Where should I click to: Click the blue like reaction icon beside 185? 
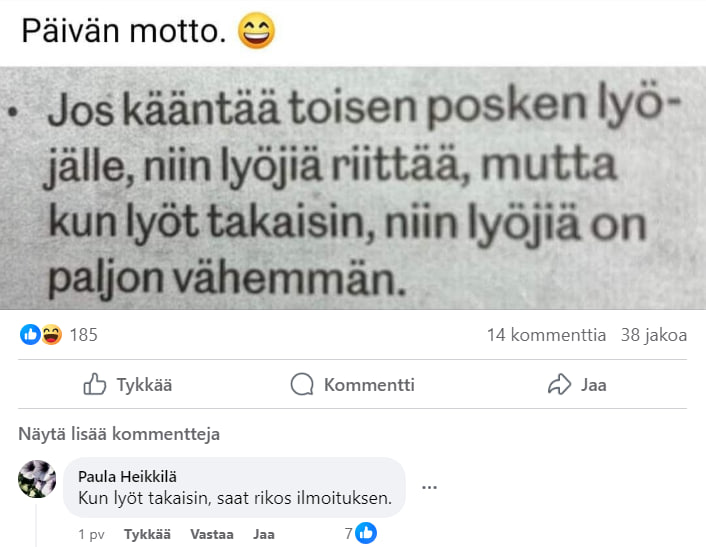(x=30, y=335)
